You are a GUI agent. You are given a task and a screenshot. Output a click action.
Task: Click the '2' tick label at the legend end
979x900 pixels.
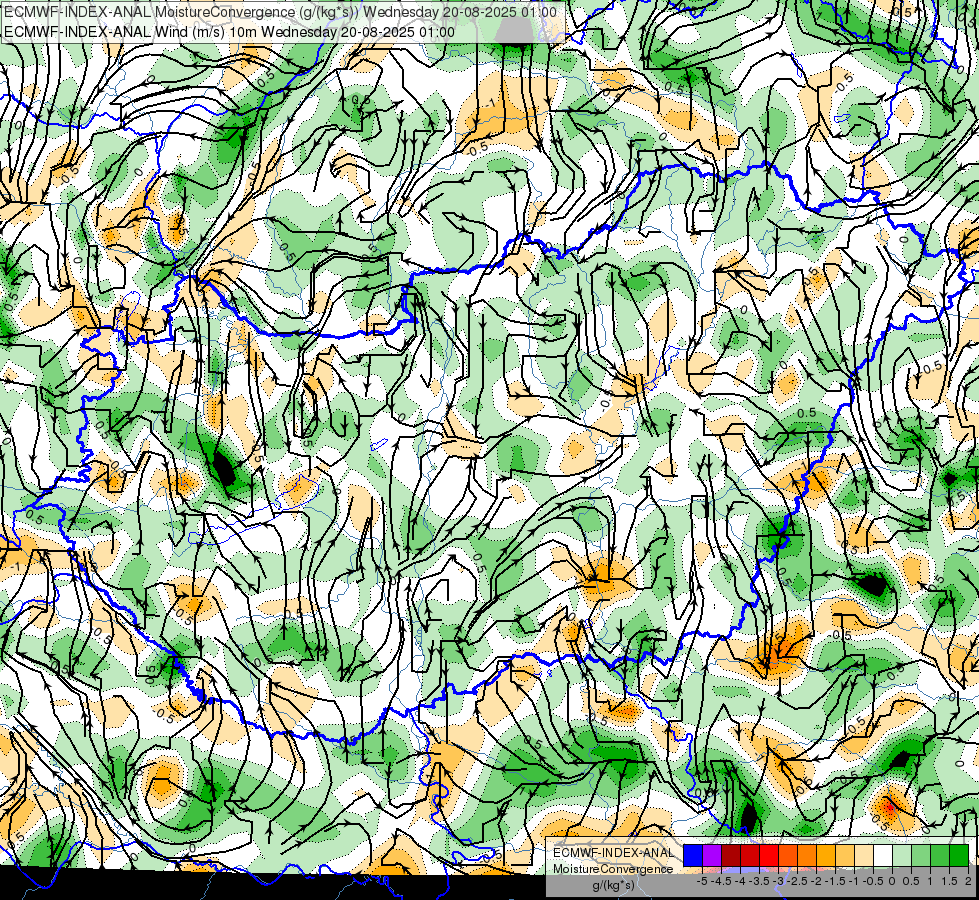coord(968,881)
